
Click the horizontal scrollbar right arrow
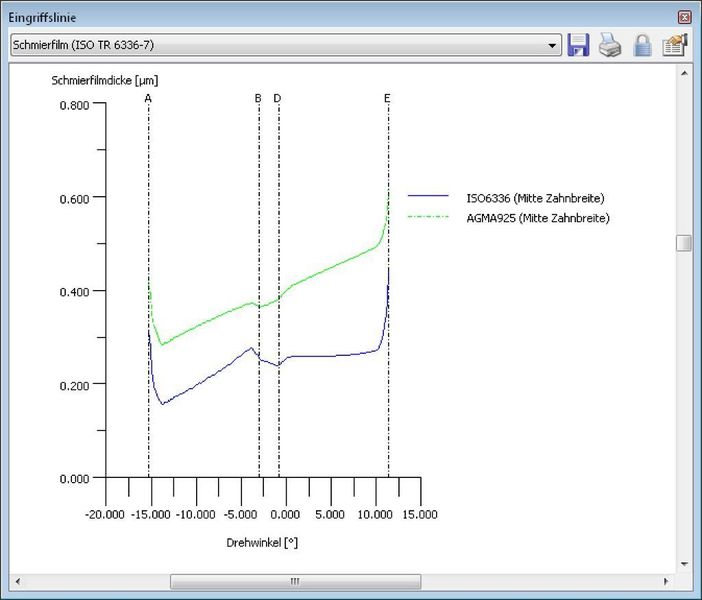click(666, 581)
